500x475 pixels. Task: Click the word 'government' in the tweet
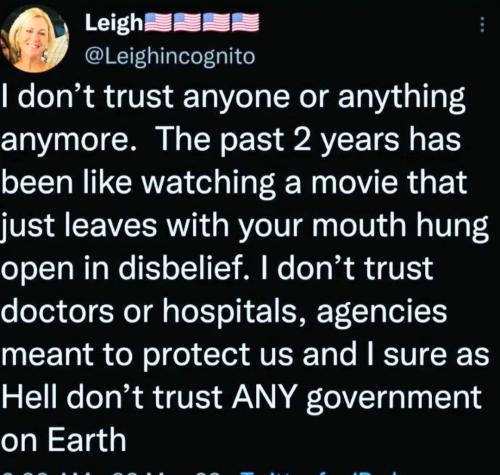click(394, 399)
